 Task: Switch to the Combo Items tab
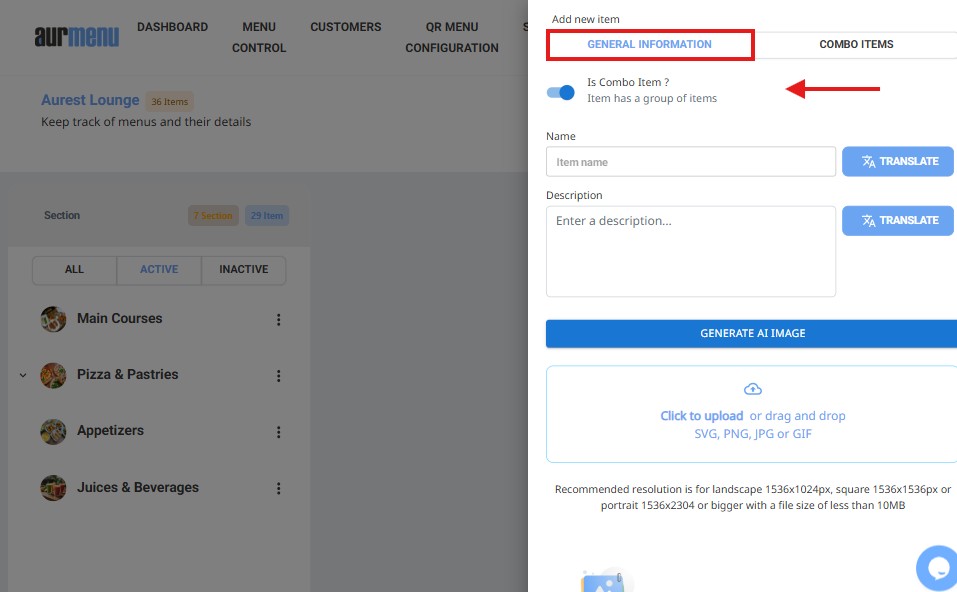855,45
